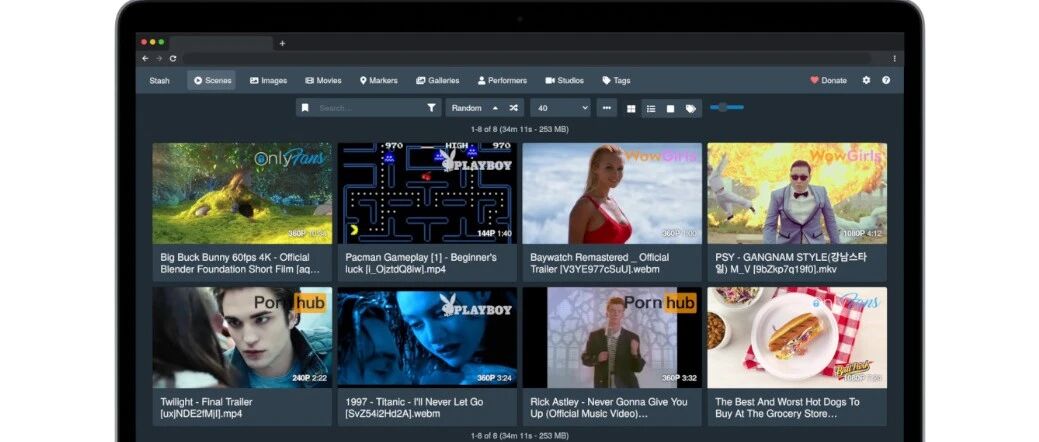Open the help question mark icon
This screenshot has height=442, width=1039.
pos(886,80)
